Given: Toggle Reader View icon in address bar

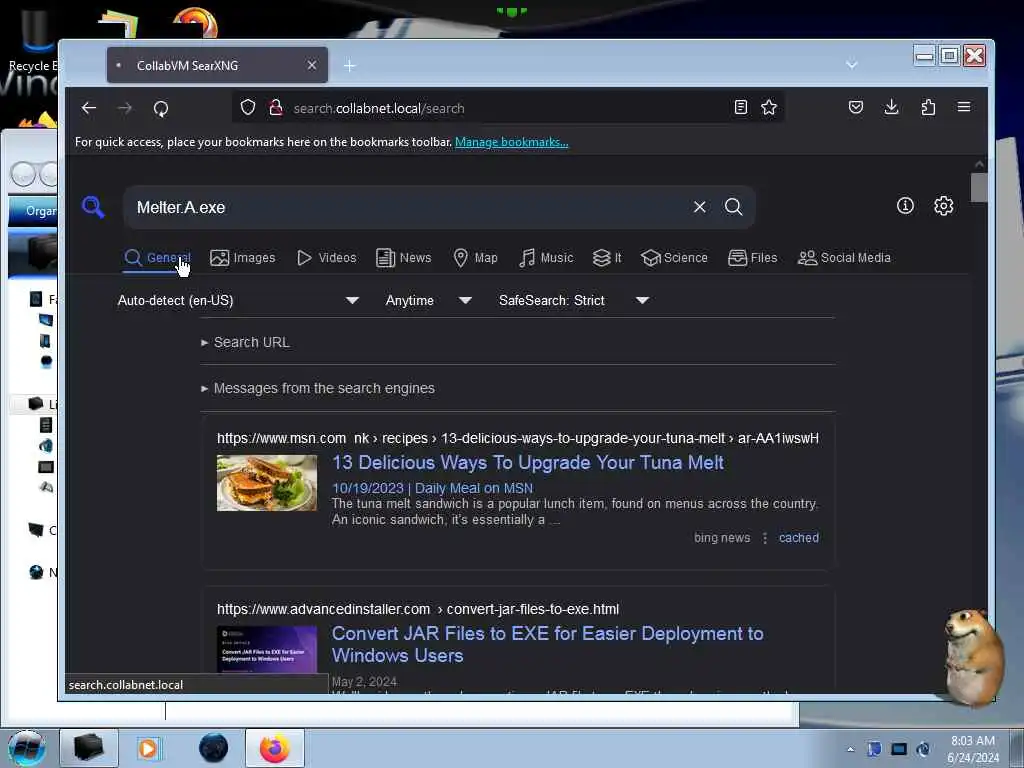Looking at the screenshot, I should coord(741,107).
